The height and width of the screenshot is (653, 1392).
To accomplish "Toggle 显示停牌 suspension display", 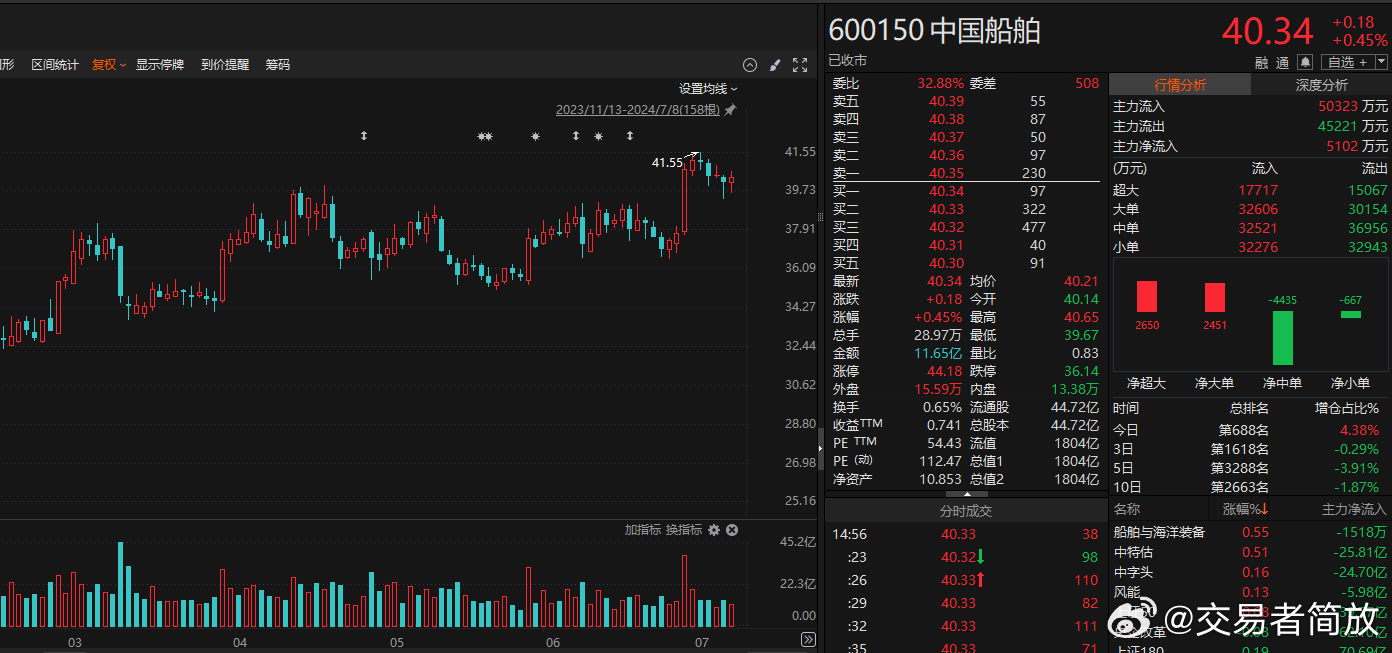I will click(x=160, y=65).
